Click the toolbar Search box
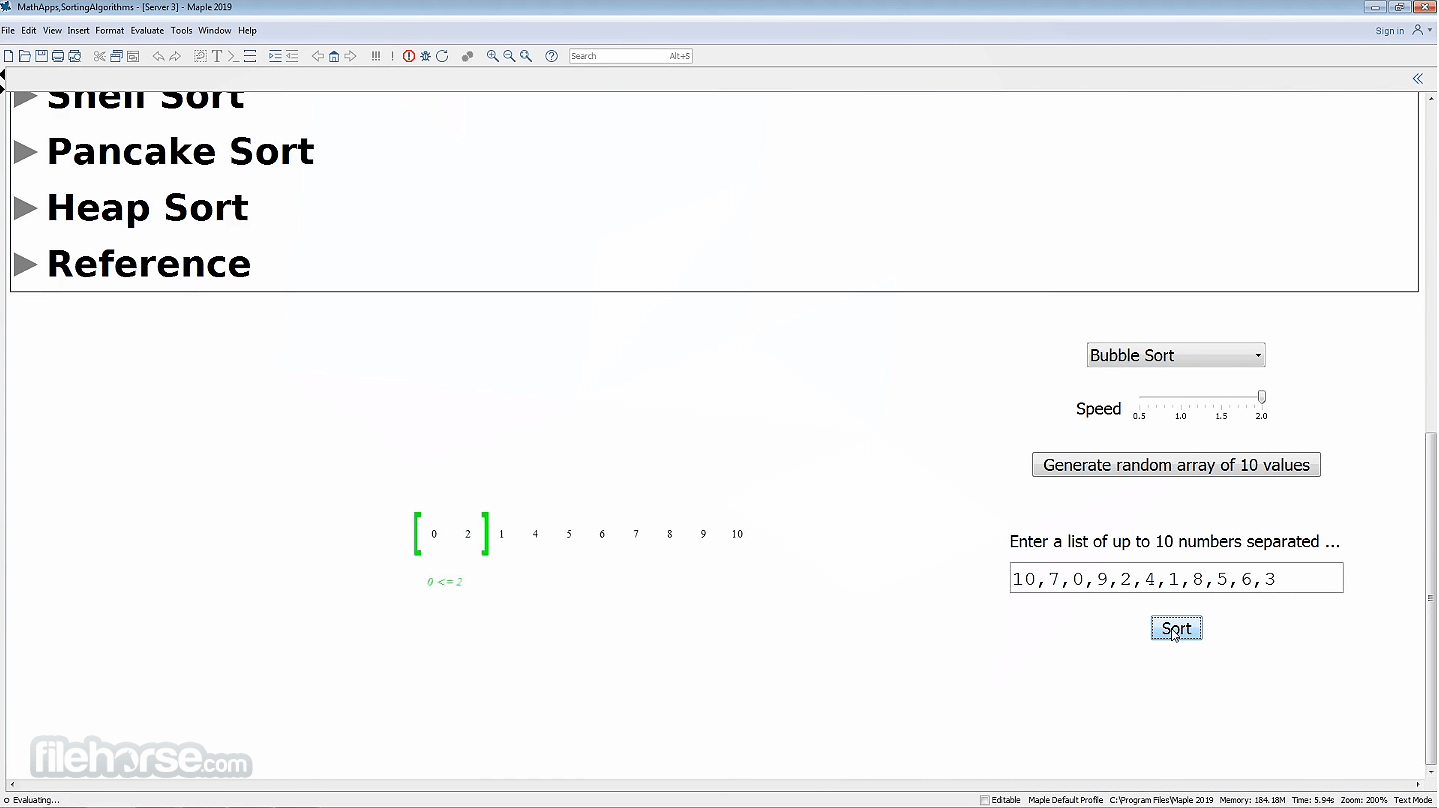 point(631,56)
